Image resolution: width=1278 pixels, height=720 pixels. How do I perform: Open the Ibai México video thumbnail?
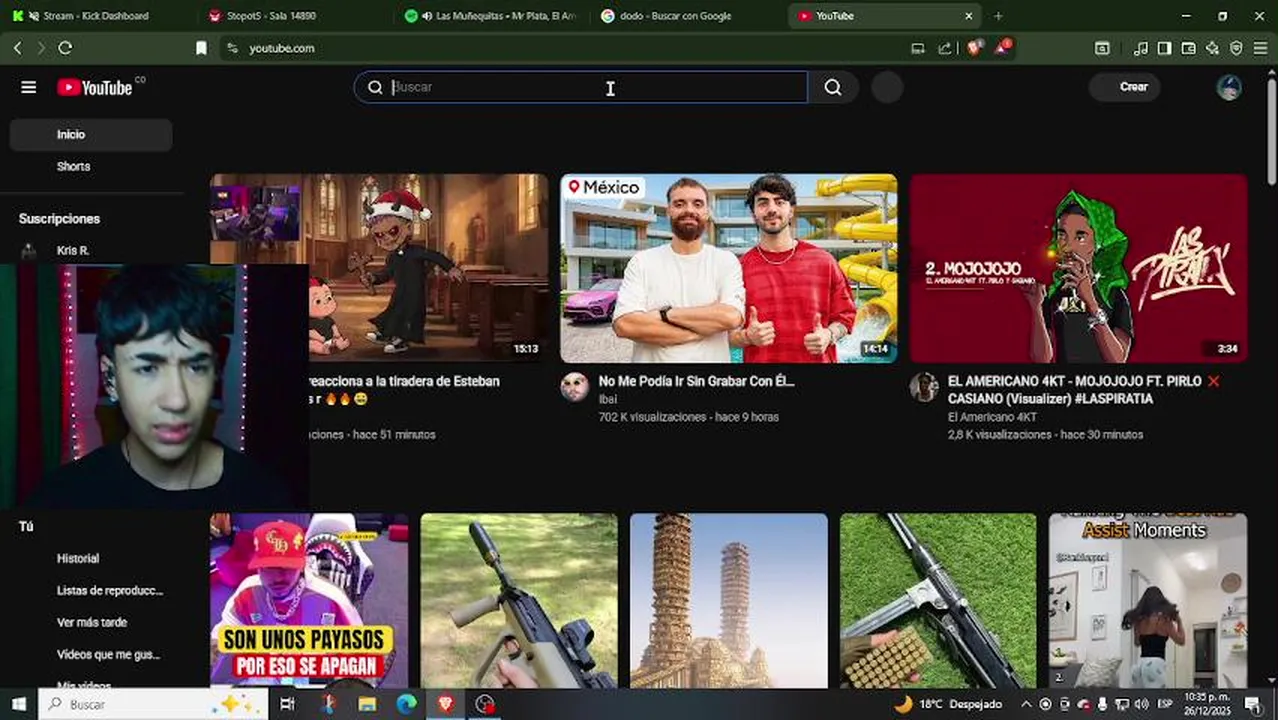(x=729, y=268)
